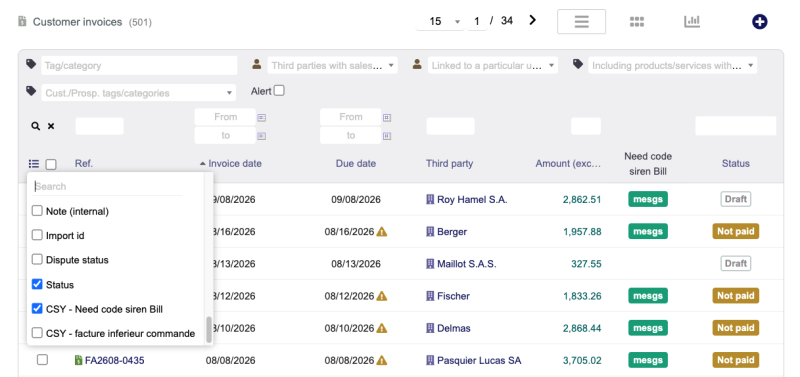800x377 pixels.
Task: Click the add new invoice plus icon
Action: pyautogui.click(x=760, y=22)
